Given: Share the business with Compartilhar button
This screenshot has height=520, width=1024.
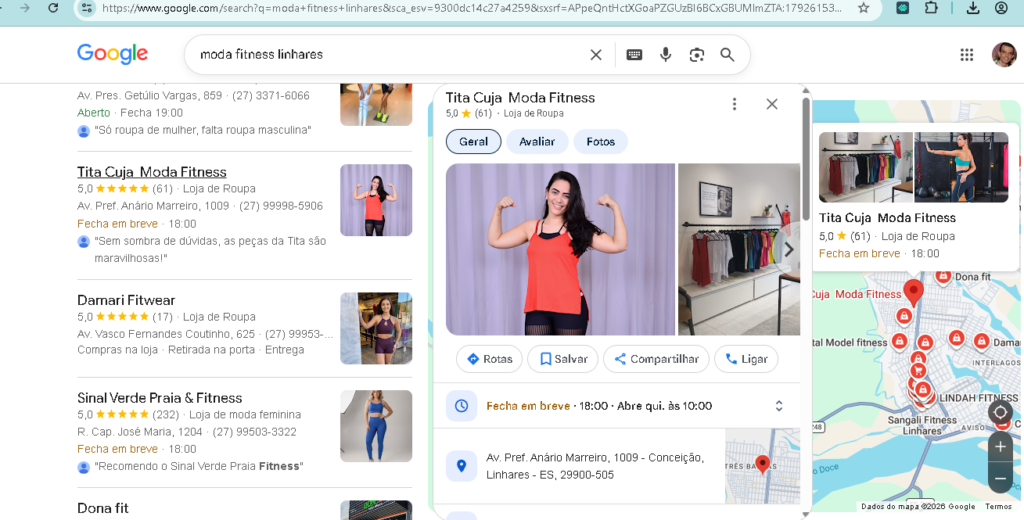Looking at the screenshot, I should point(656,359).
